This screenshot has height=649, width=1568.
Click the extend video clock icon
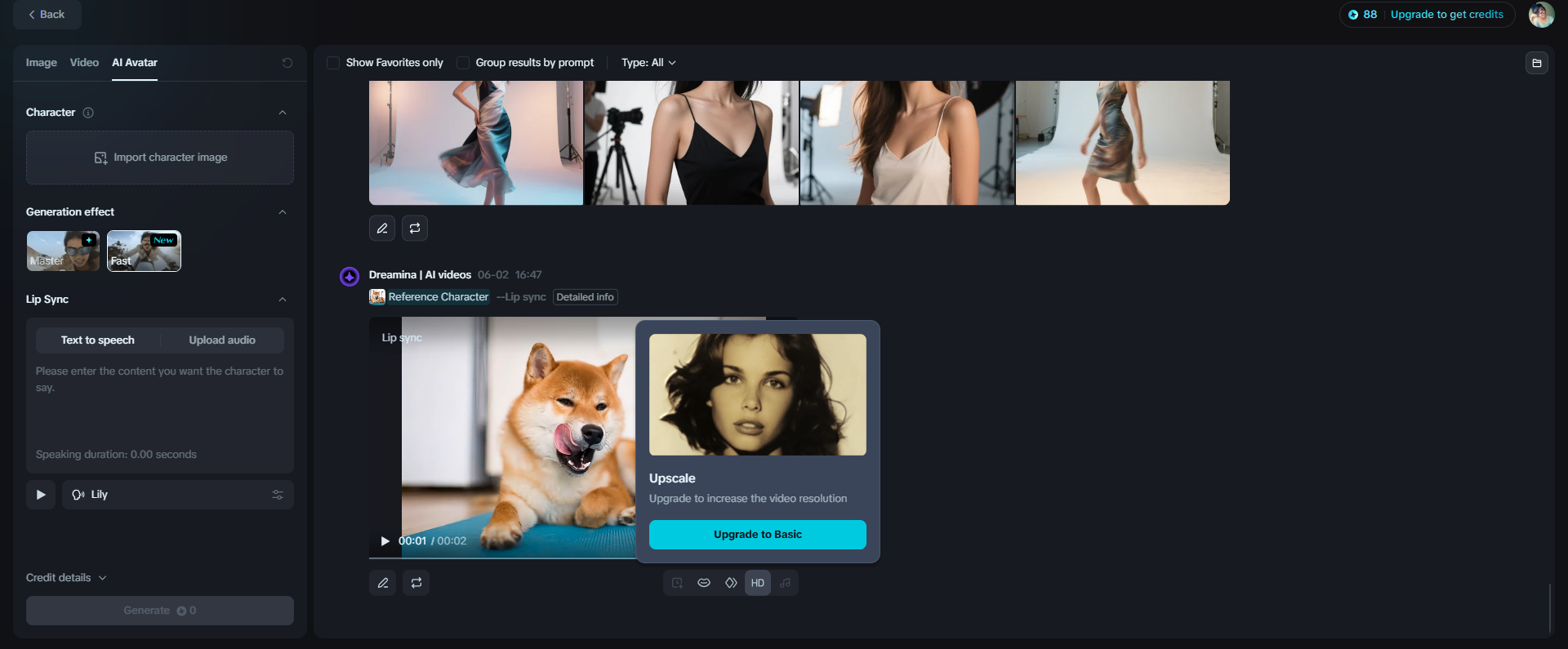click(677, 583)
